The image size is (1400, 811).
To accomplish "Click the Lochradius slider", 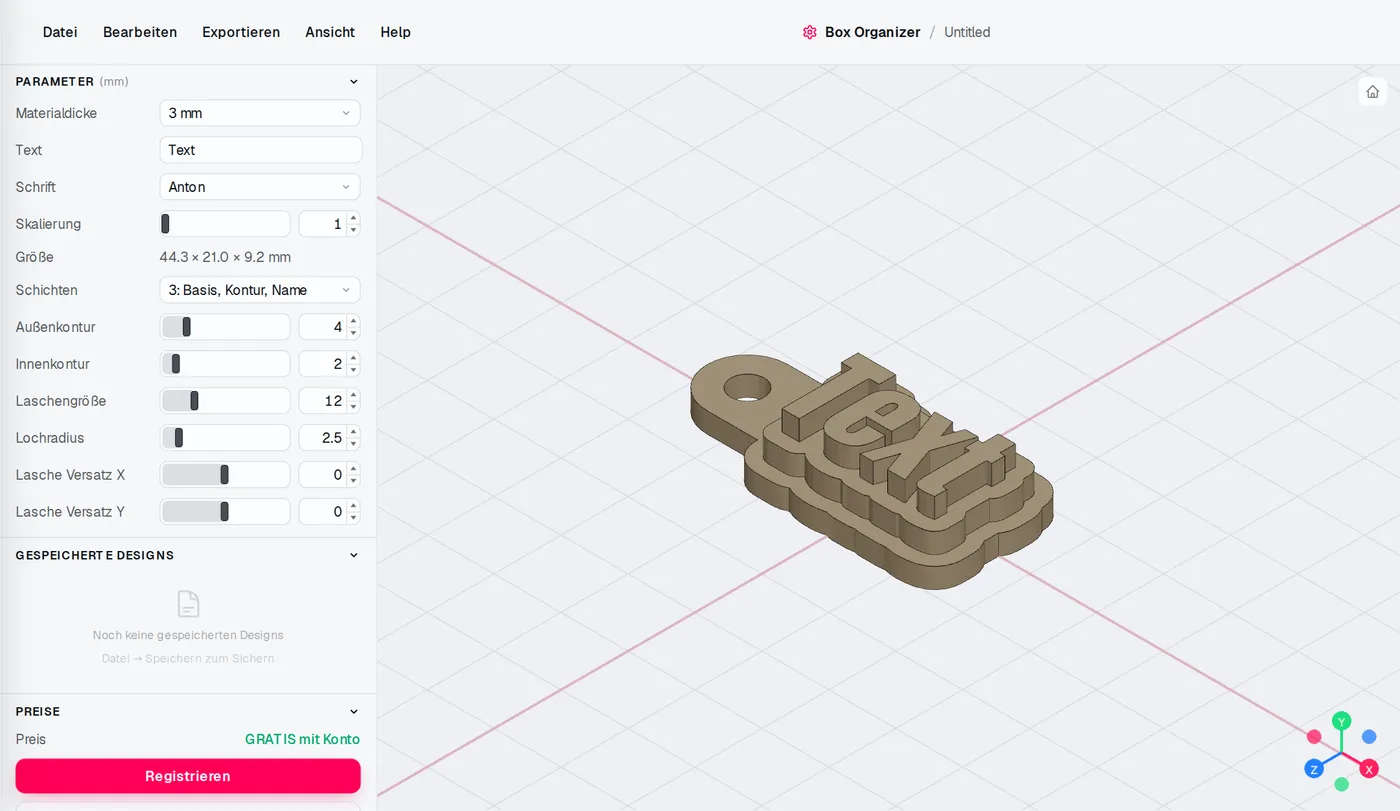I will coord(225,438).
